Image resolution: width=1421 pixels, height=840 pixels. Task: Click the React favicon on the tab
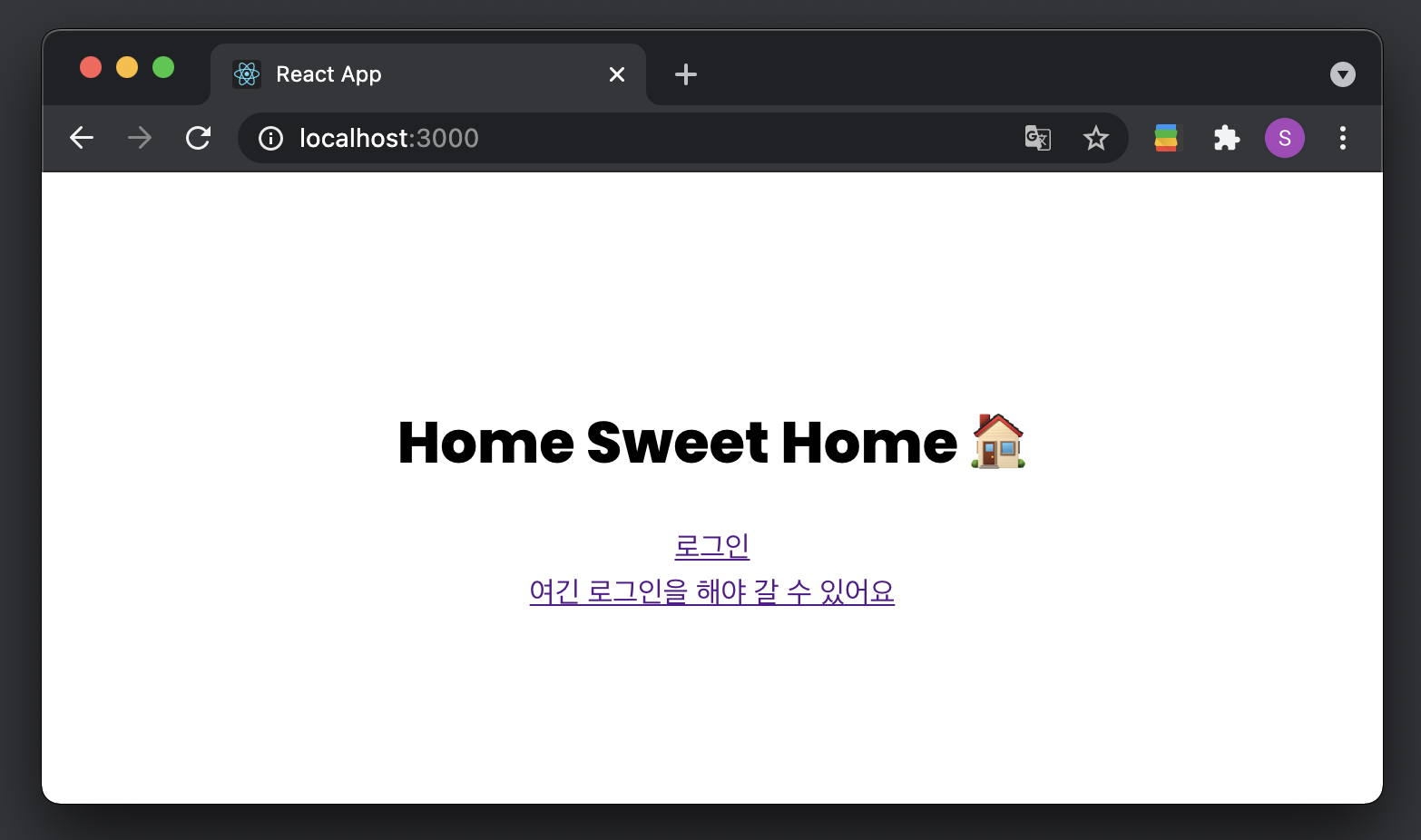[247, 74]
